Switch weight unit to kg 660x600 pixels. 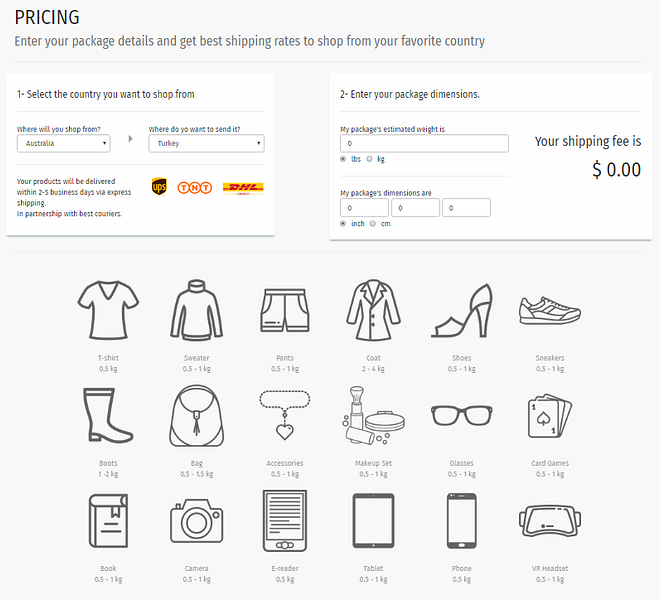pyautogui.click(x=369, y=159)
